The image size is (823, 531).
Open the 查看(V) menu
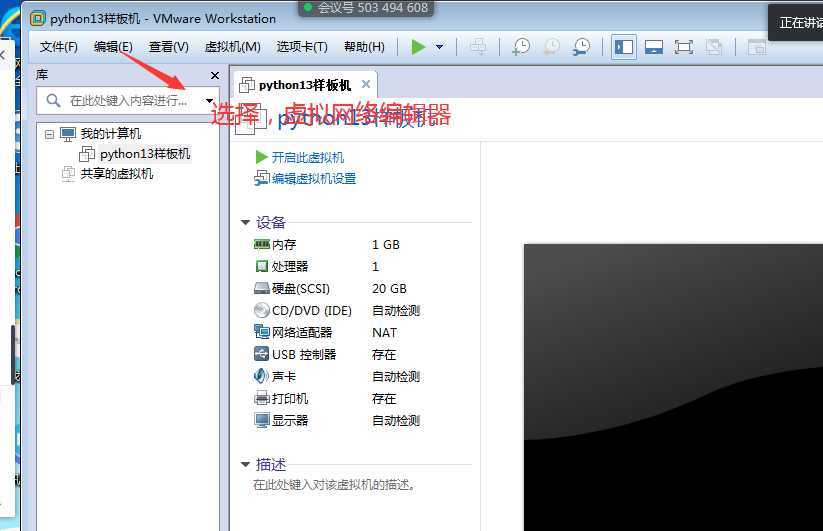click(x=168, y=47)
